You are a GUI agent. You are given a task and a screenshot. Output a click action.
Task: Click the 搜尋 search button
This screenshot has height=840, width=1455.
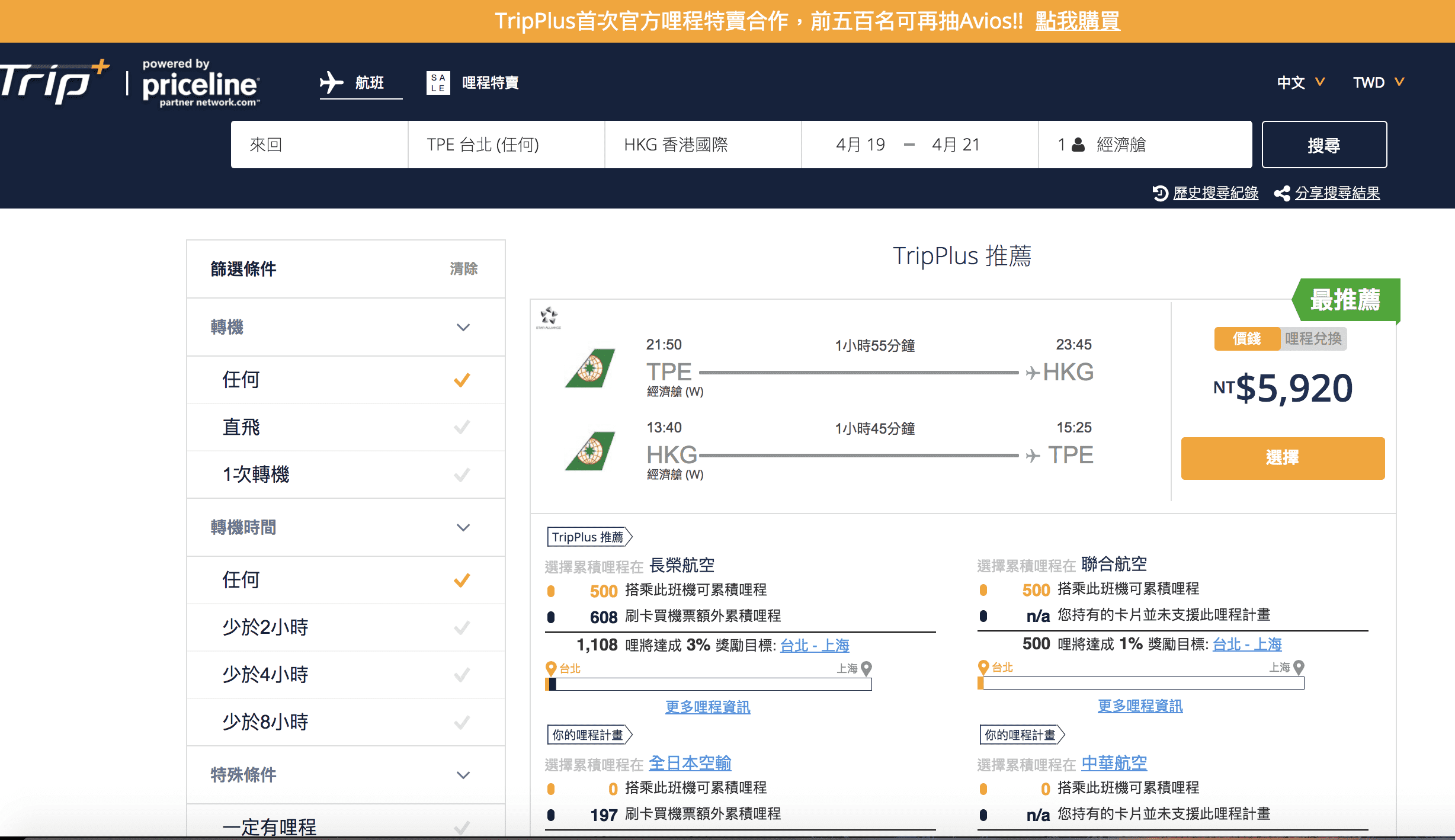point(1324,145)
